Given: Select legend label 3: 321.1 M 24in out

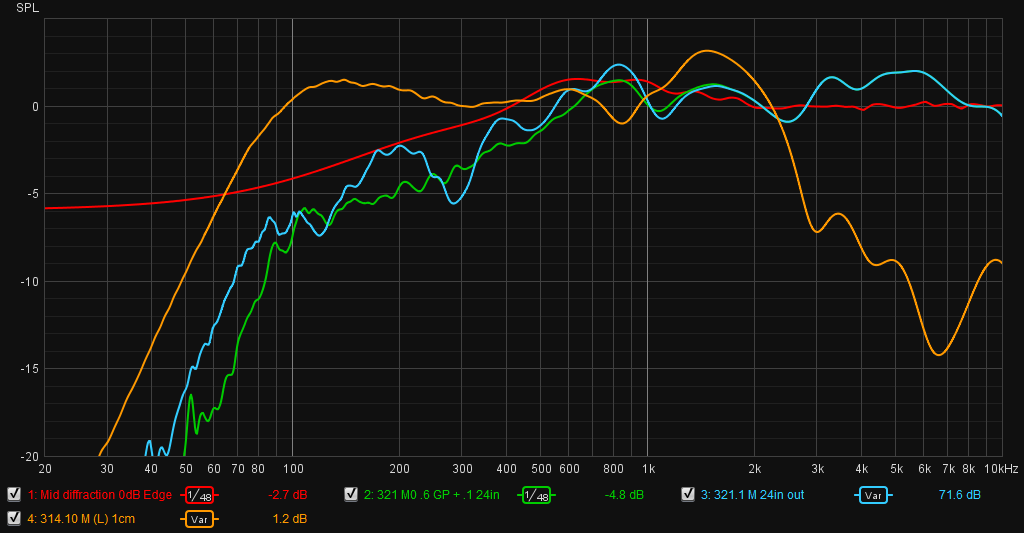Looking at the screenshot, I should (x=752, y=495).
